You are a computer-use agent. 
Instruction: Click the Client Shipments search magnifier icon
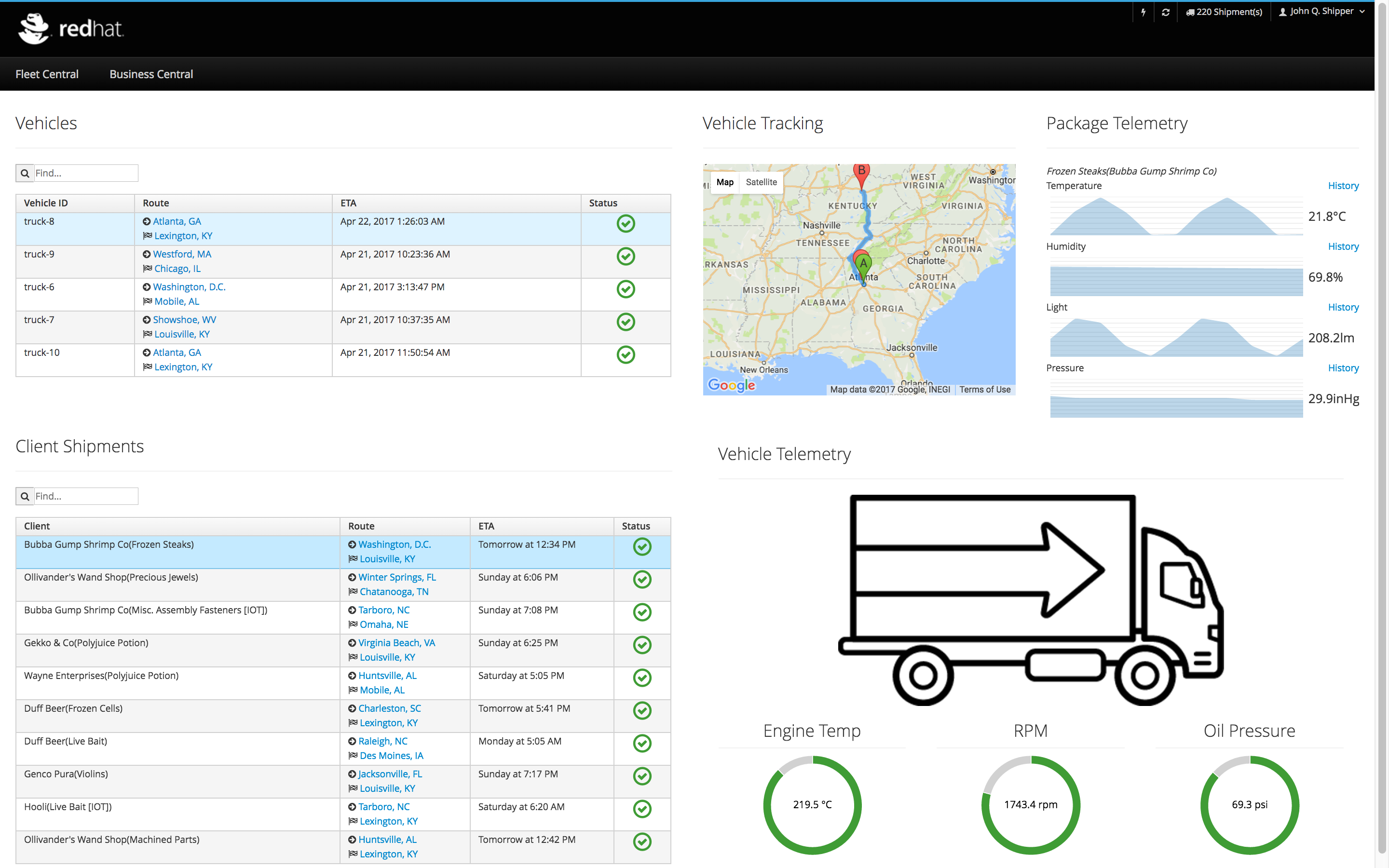coord(25,497)
